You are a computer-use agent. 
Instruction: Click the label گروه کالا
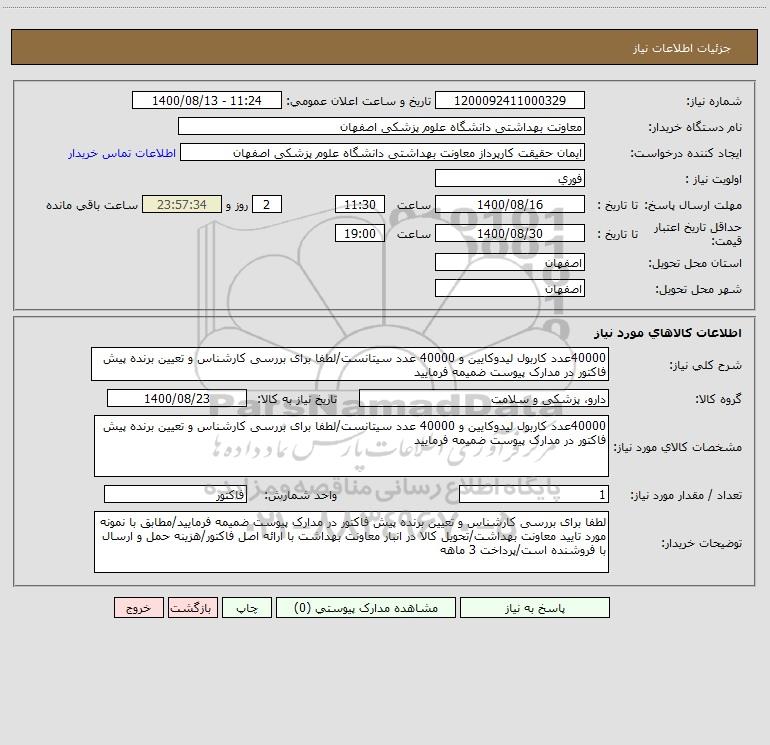(x=718, y=399)
